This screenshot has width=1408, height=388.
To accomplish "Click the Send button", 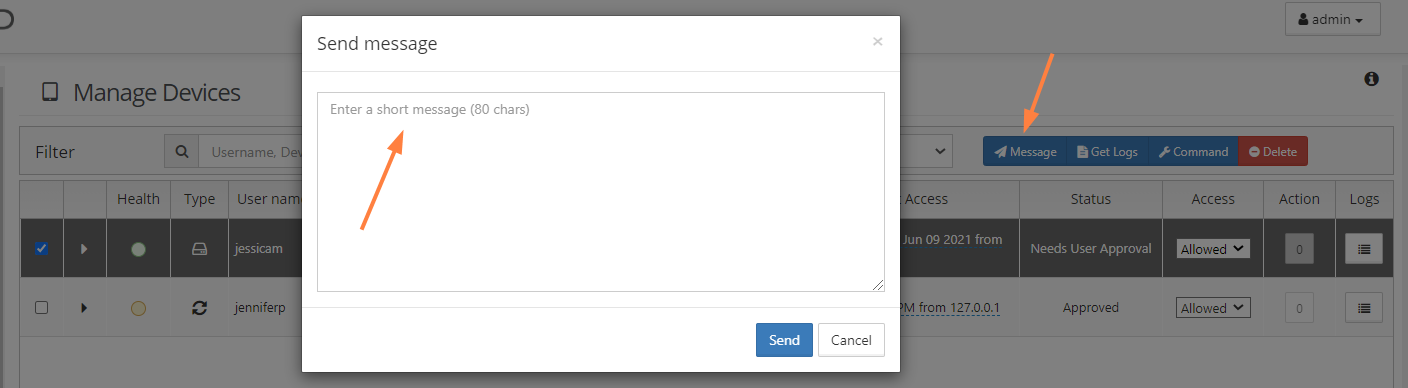I will point(784,340).
